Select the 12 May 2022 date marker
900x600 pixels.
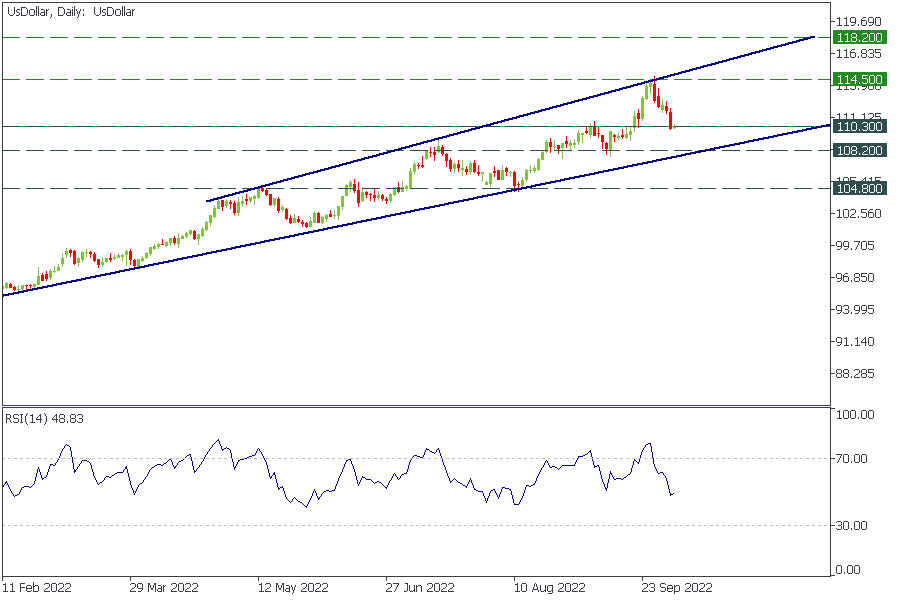point(293,587)
